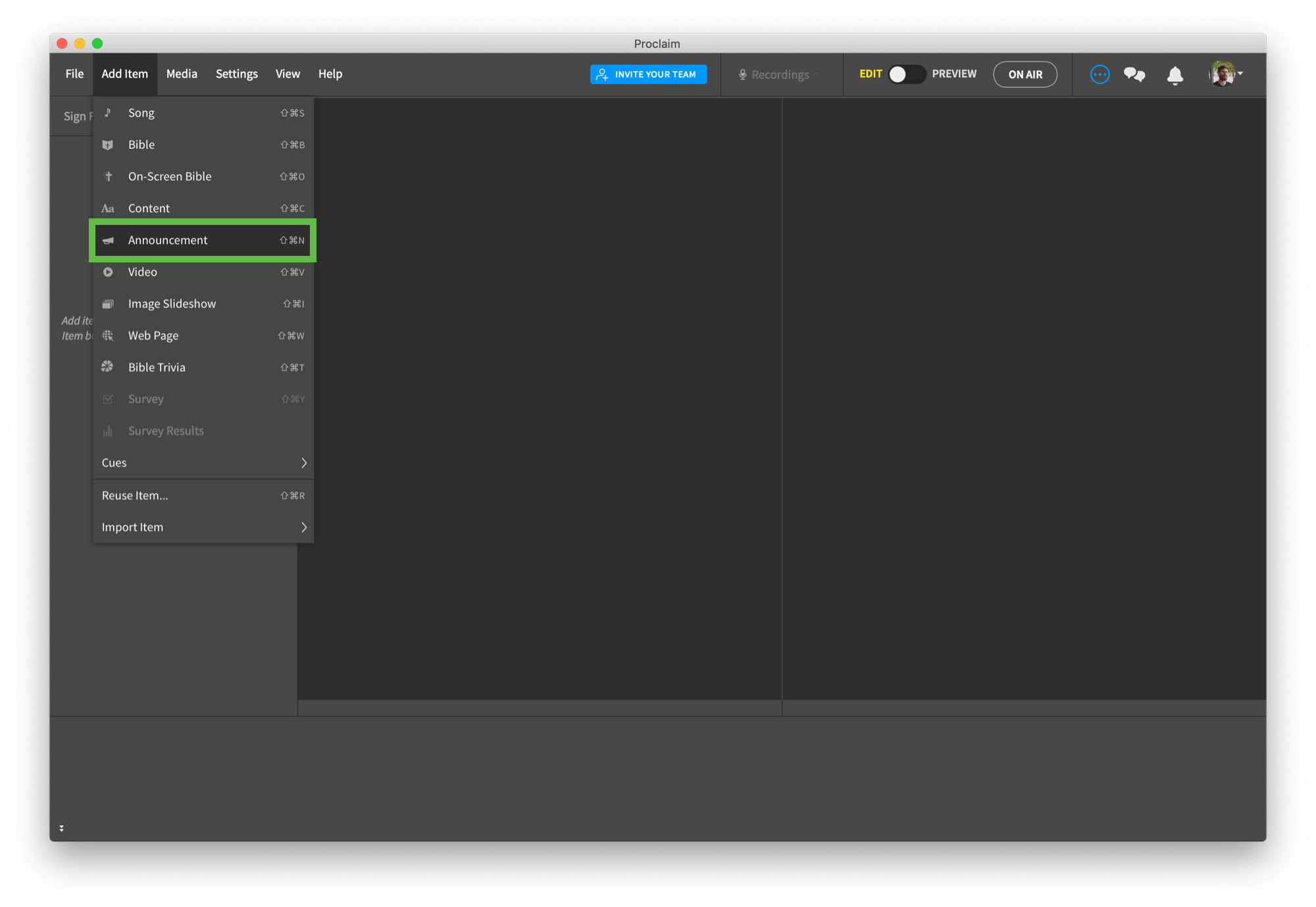Choose Reuse Item... from the menu
This screenshot has width=1316, height=907.
[203, 495]
